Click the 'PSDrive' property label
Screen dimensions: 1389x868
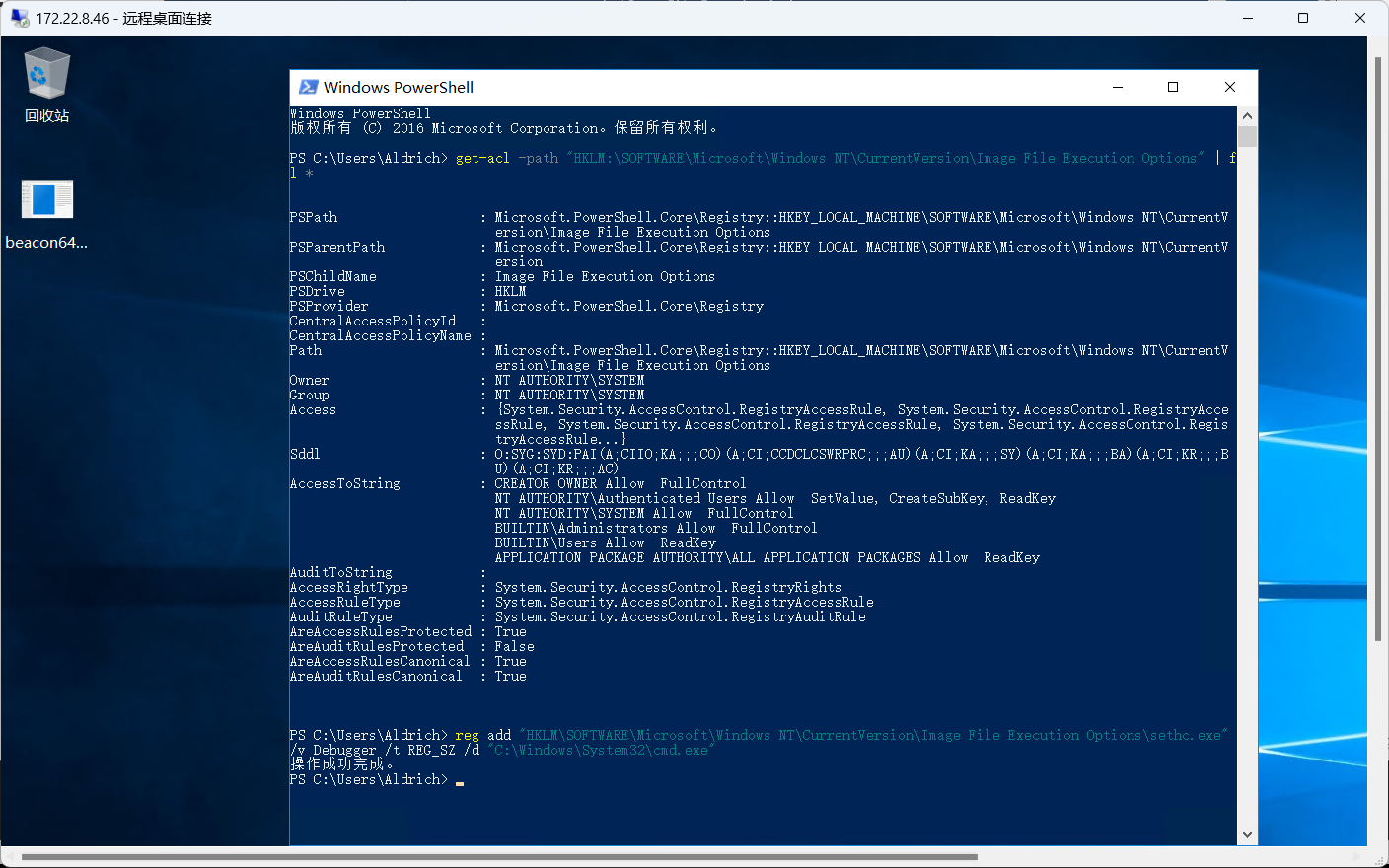pos(318,291)
